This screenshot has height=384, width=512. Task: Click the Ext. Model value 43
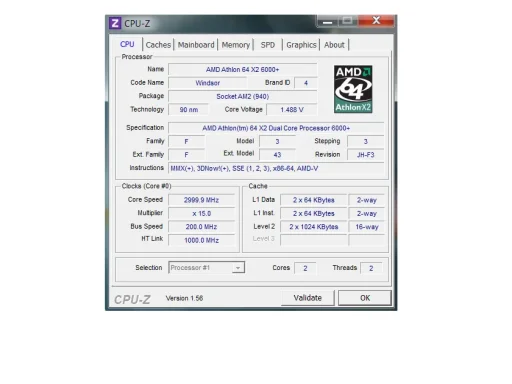click(x=277, y=155)
